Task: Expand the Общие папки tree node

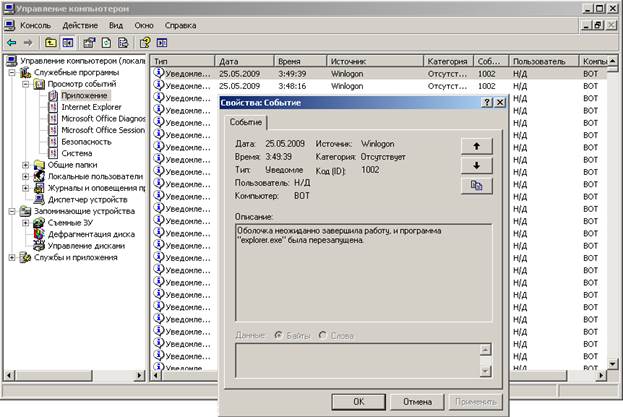Action: coord(26,164)
